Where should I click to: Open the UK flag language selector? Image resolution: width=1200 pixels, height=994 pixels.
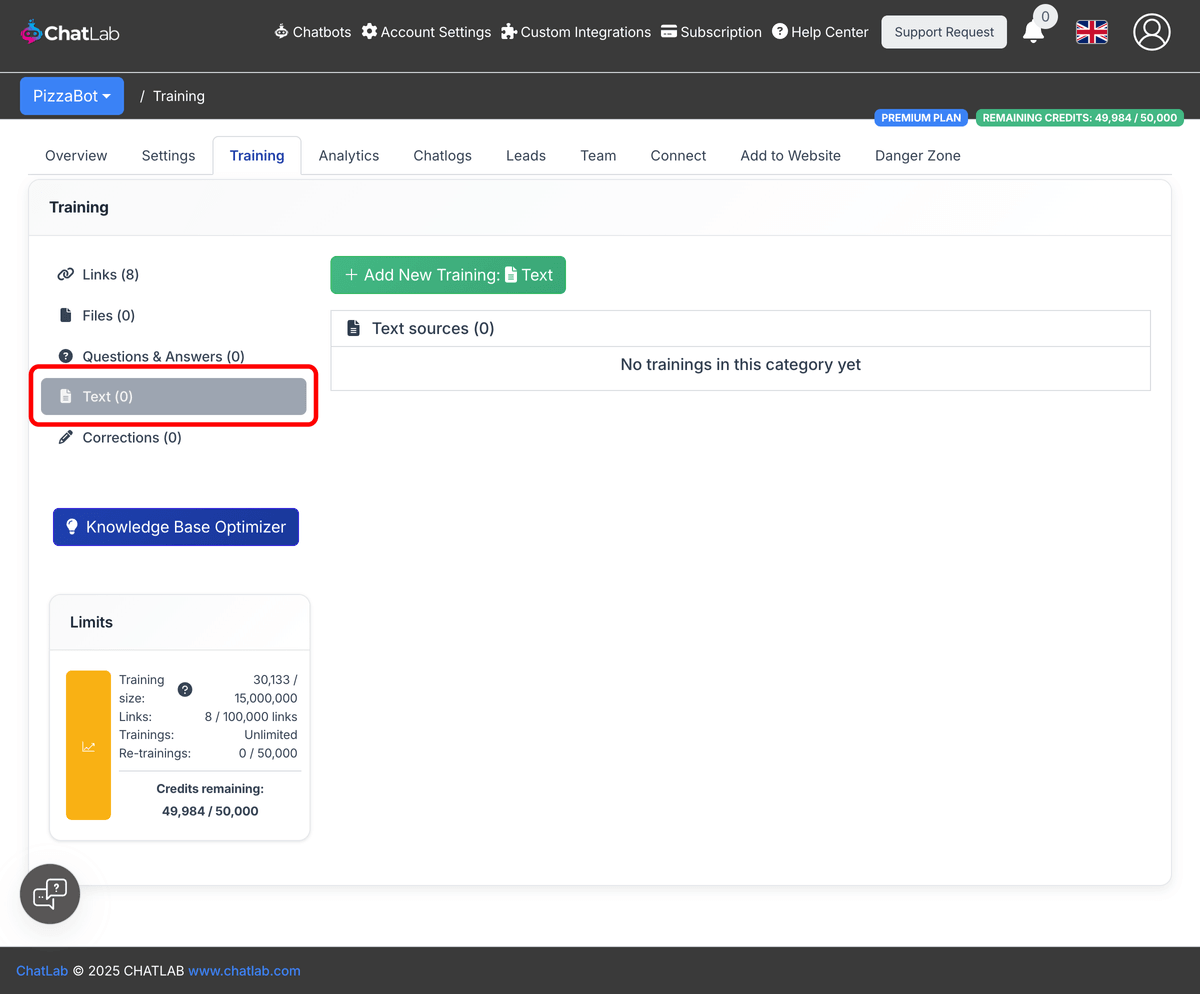tap(1091, 32)
